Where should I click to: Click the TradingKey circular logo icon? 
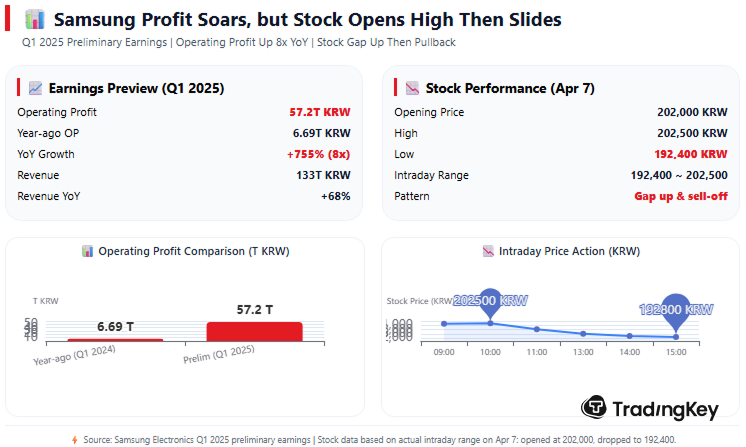click(x=595, y=407)
